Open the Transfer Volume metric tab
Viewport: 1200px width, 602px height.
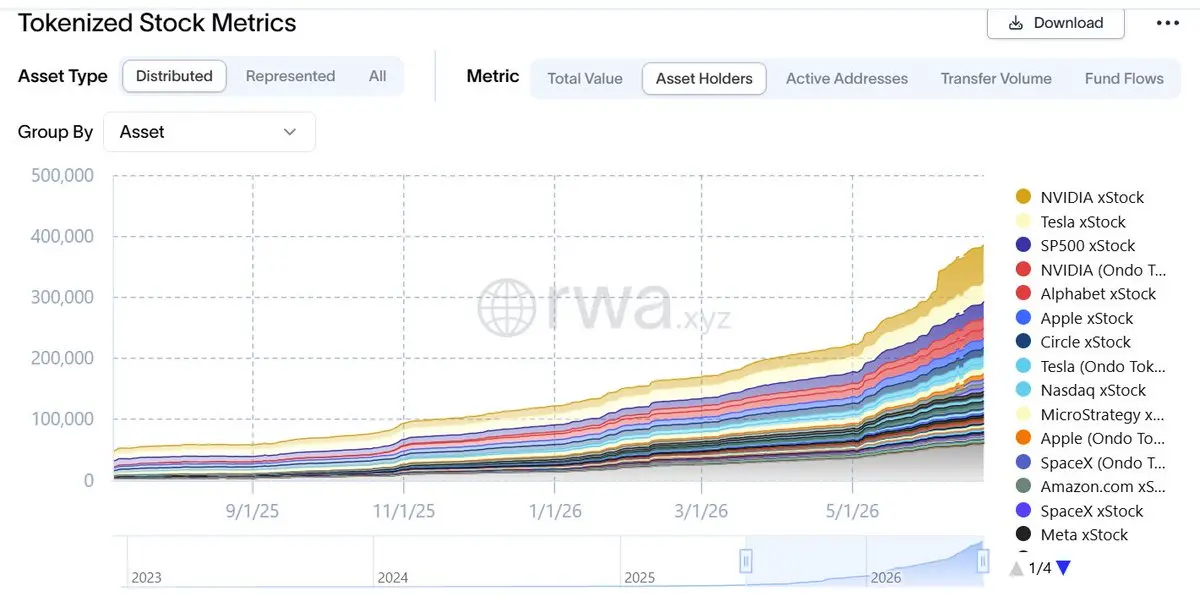[x=996, y=78]
